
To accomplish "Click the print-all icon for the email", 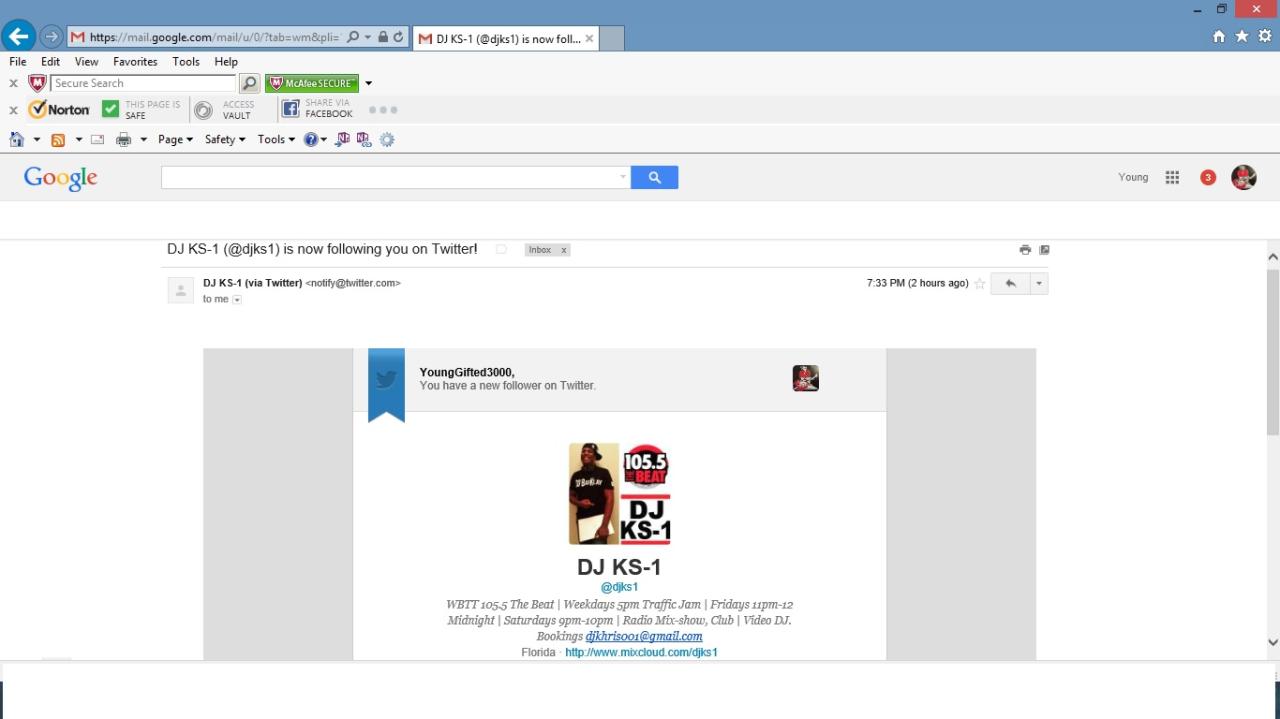I will point(1025,250).
